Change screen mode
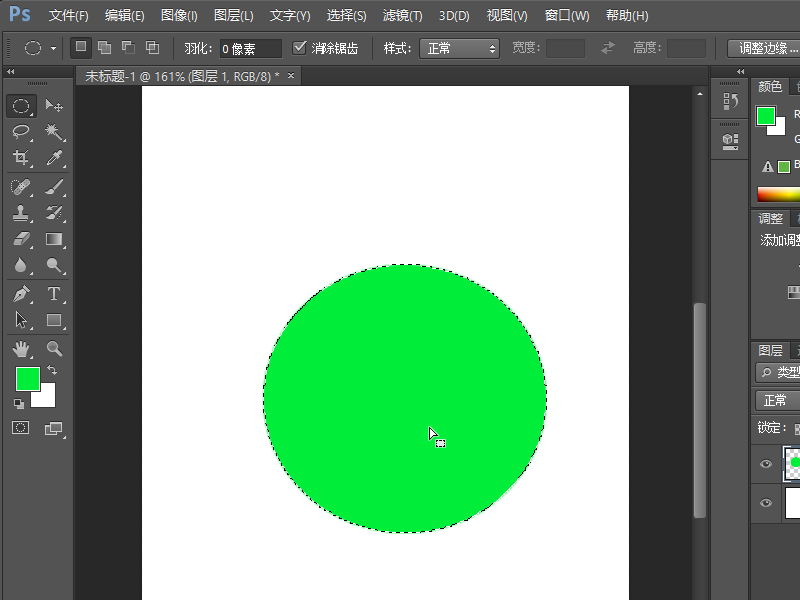Screen dimensions: 800x600 pyautogui.click(x=54, y=428)
